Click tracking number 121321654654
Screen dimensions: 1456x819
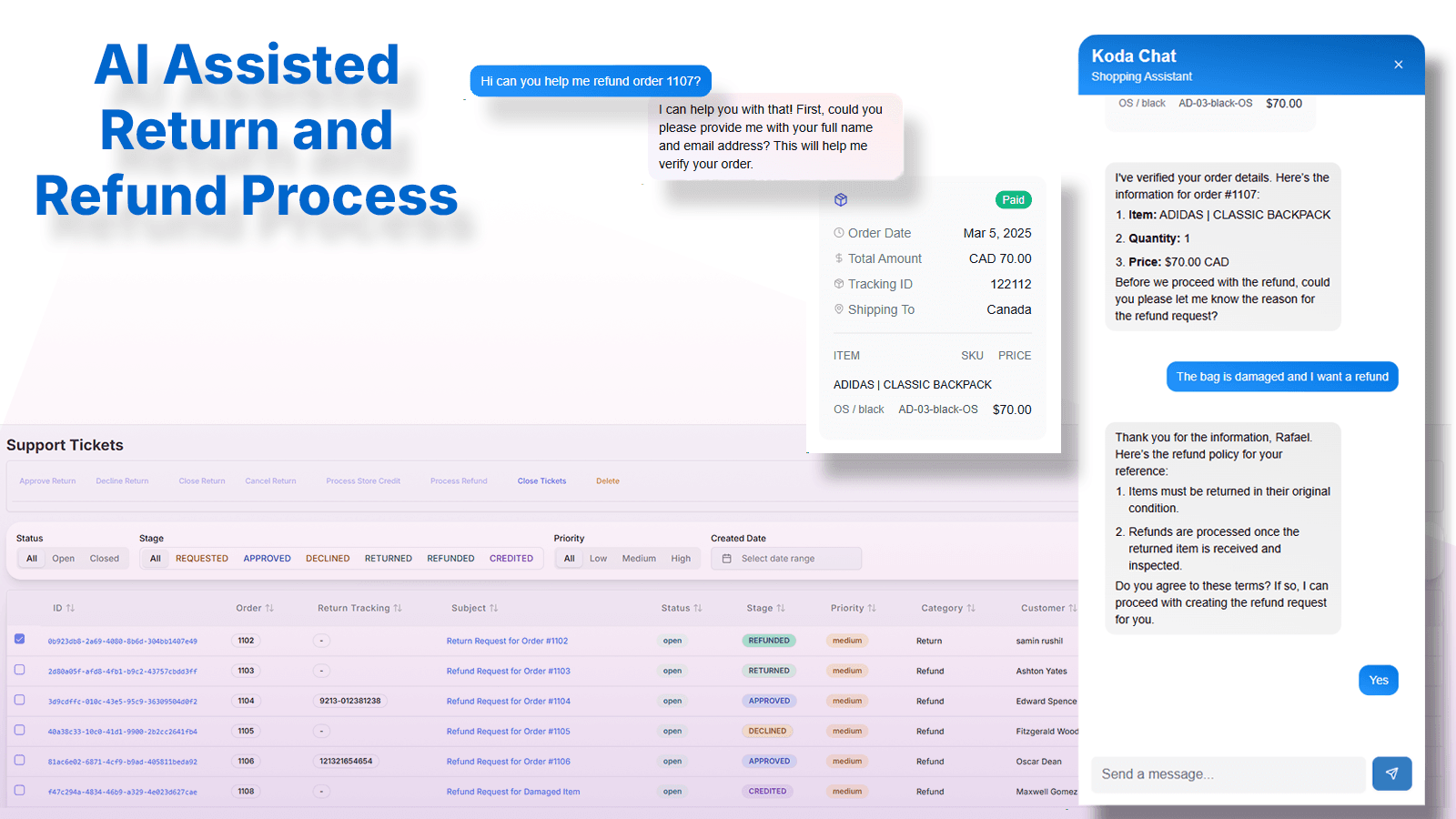pos(346,761)
